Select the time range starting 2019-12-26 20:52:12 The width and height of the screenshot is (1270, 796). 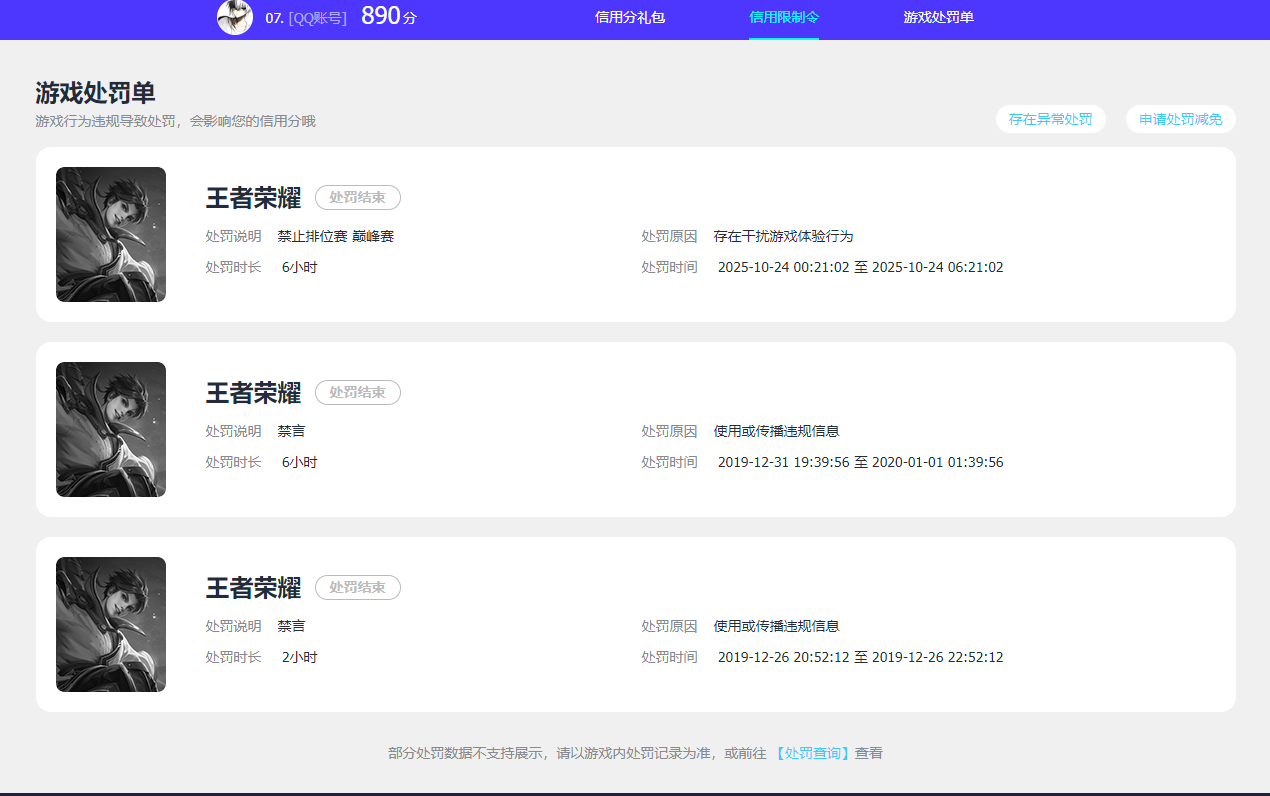click(x=861, y=657)
